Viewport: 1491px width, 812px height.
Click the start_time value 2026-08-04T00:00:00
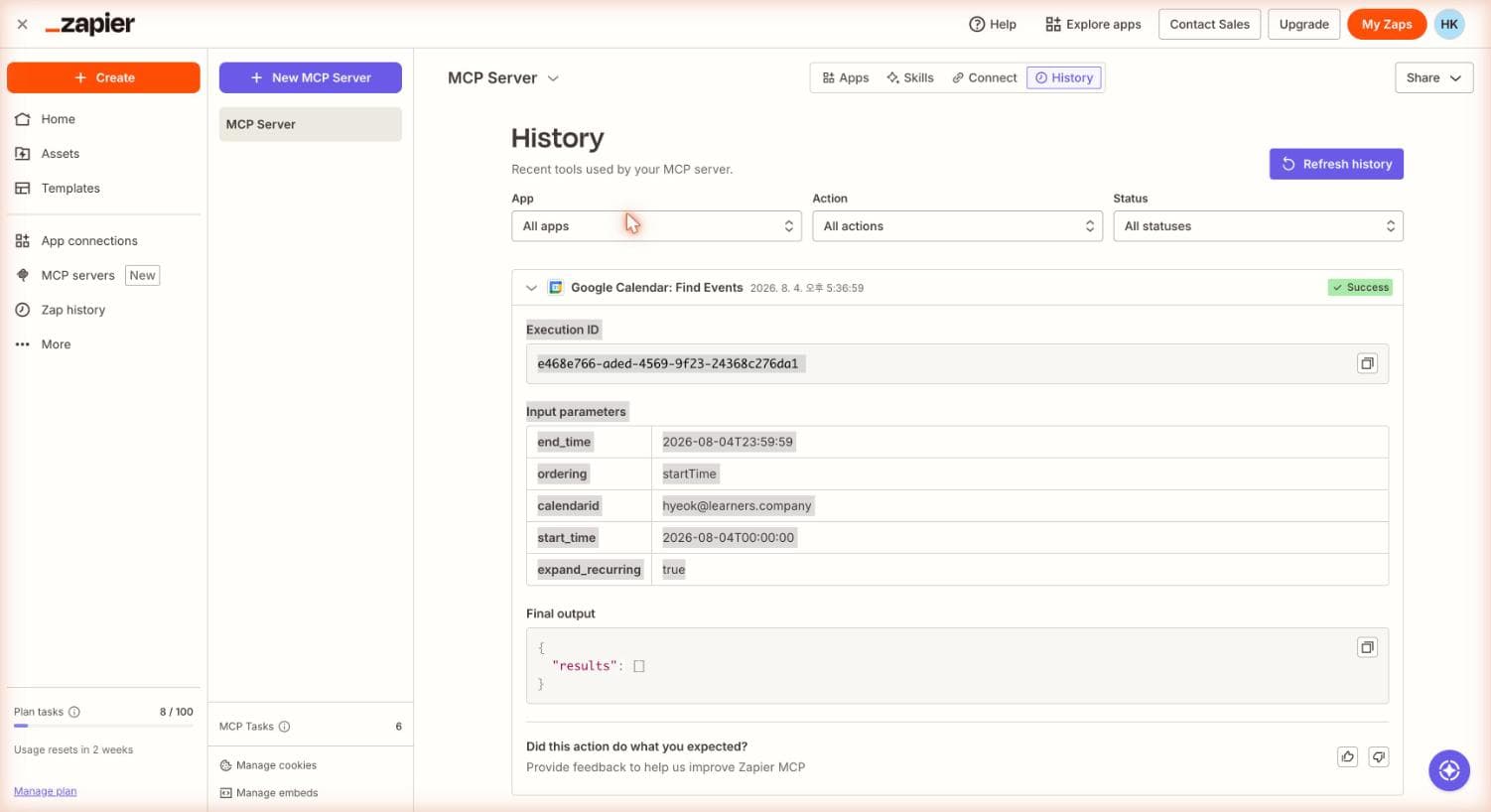click(728, 537)
